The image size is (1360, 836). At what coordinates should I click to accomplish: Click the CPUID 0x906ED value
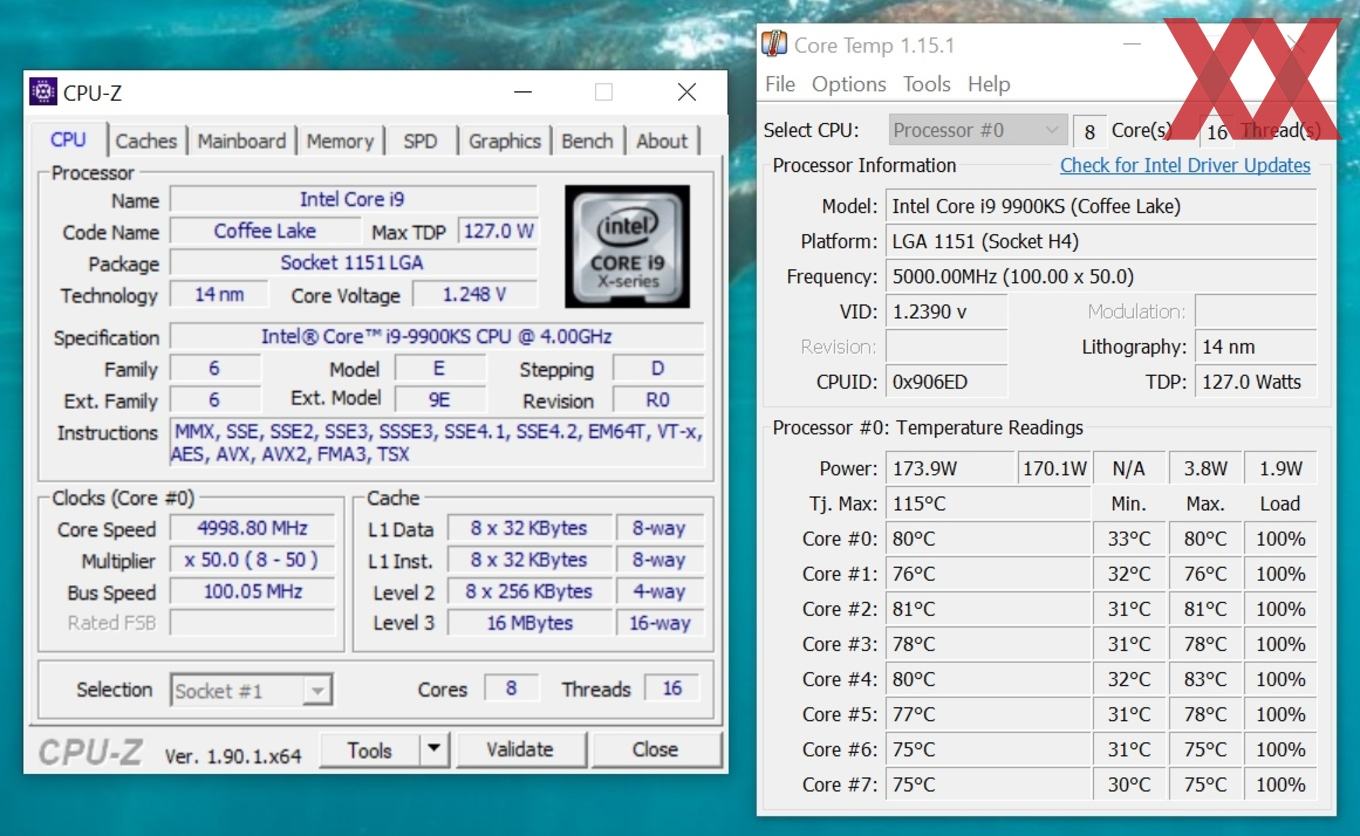946,381
